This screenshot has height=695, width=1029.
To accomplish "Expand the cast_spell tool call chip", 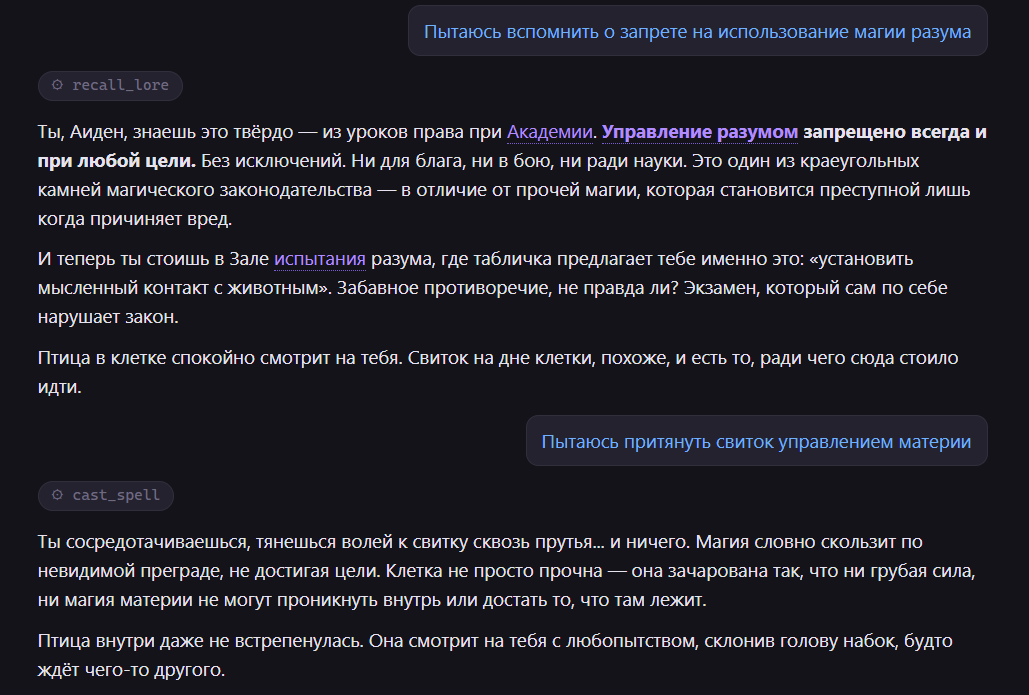I will pyautogui.click(x=106, y=495).
